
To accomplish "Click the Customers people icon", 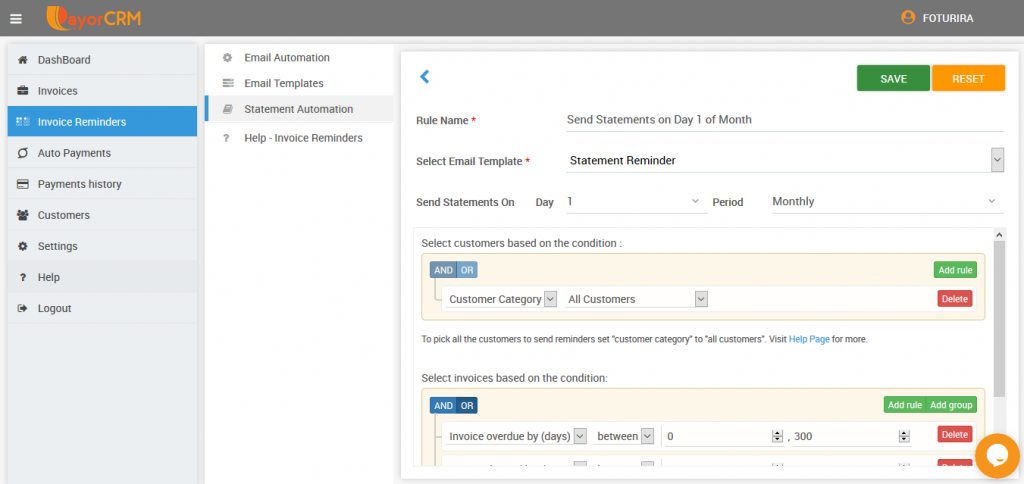I will (23, 215).
